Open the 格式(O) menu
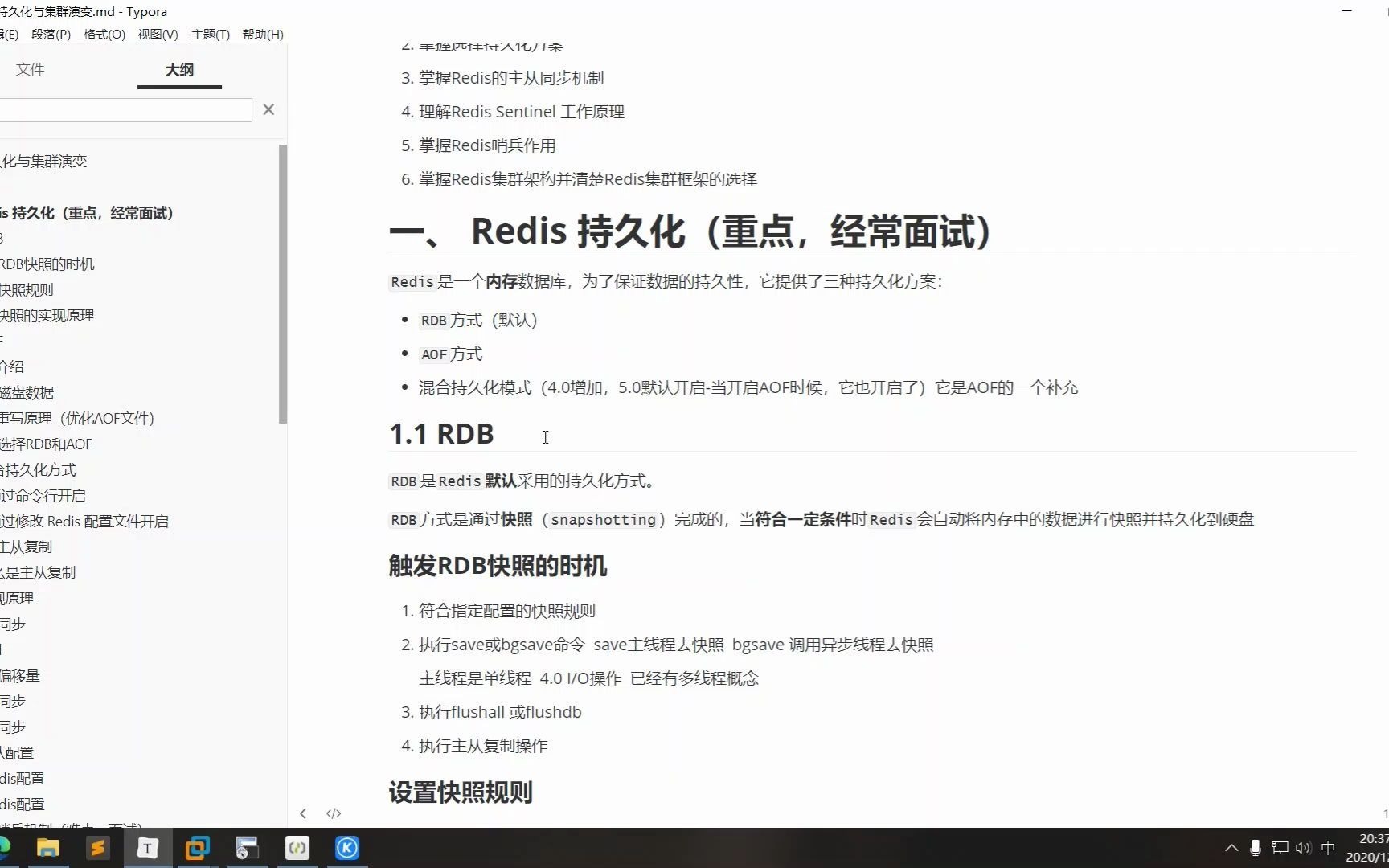The width and height of the screenshot is (1389, 868). coord(104,35)
